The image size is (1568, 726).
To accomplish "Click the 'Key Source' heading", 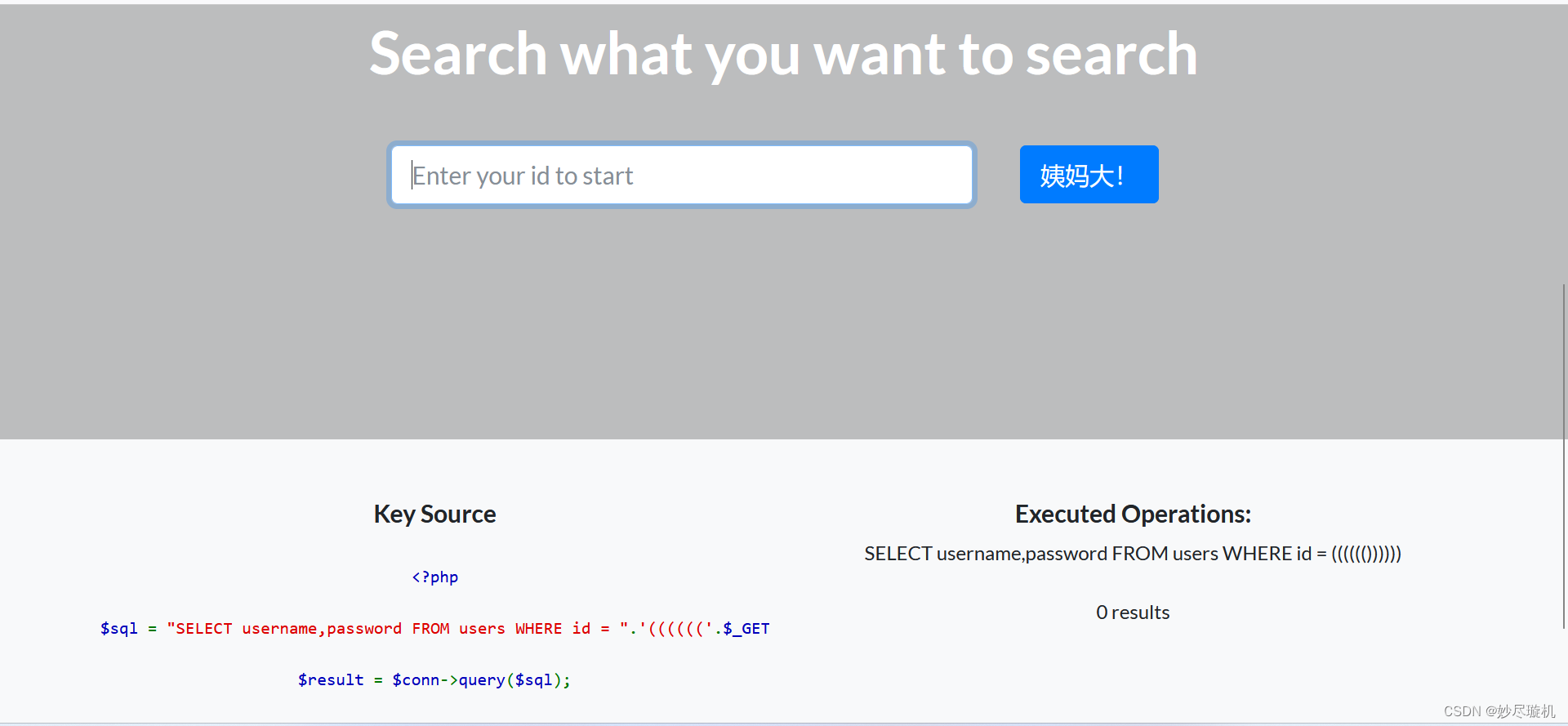I will tap(434, 514).
